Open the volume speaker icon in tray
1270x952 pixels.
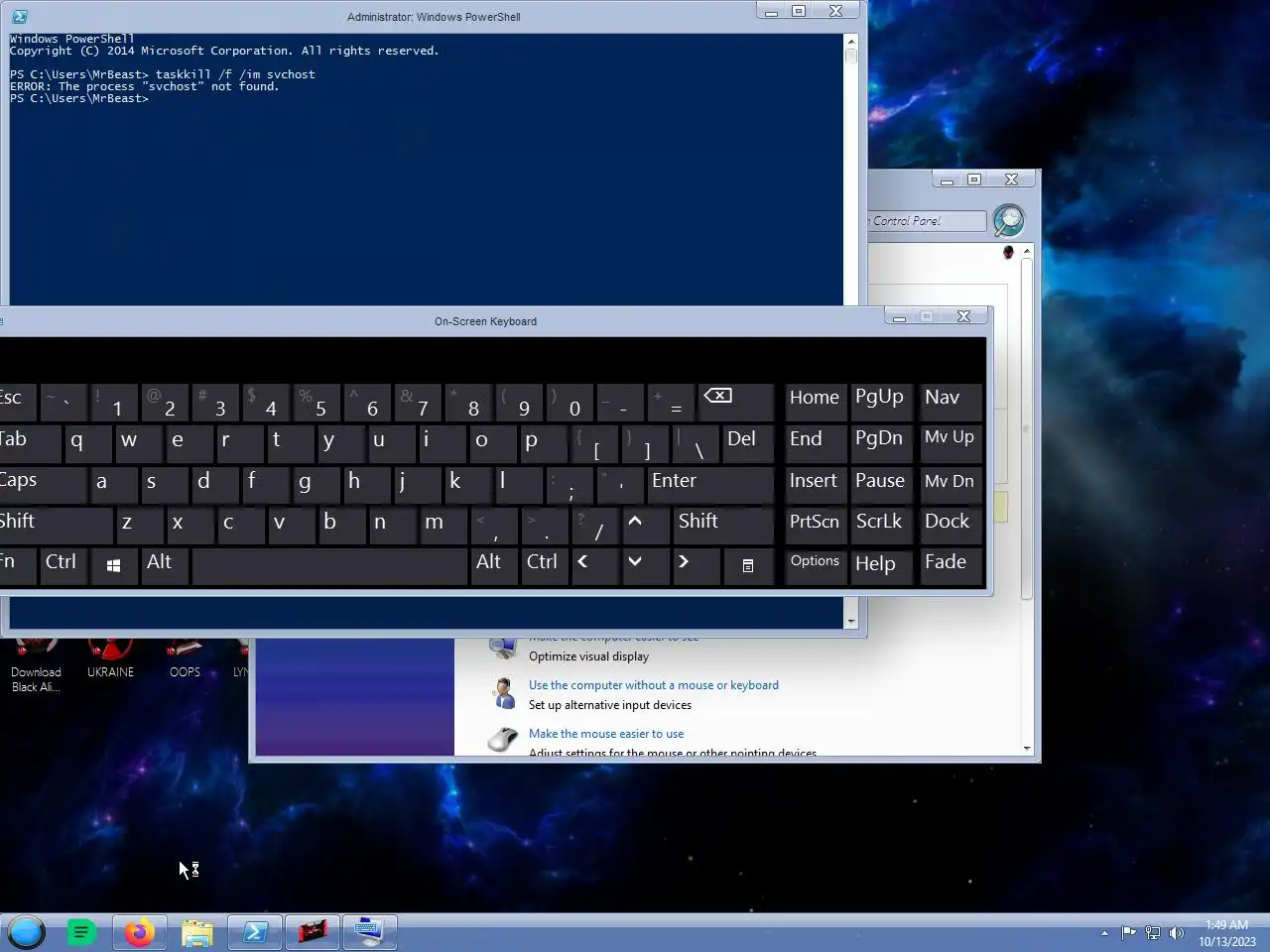[1177, 932]
